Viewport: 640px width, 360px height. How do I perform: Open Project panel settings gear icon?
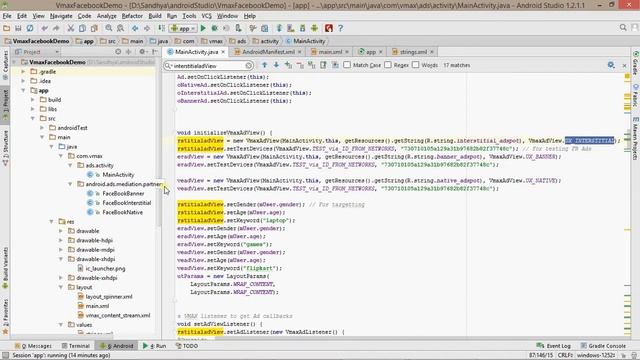click(142, 52)
